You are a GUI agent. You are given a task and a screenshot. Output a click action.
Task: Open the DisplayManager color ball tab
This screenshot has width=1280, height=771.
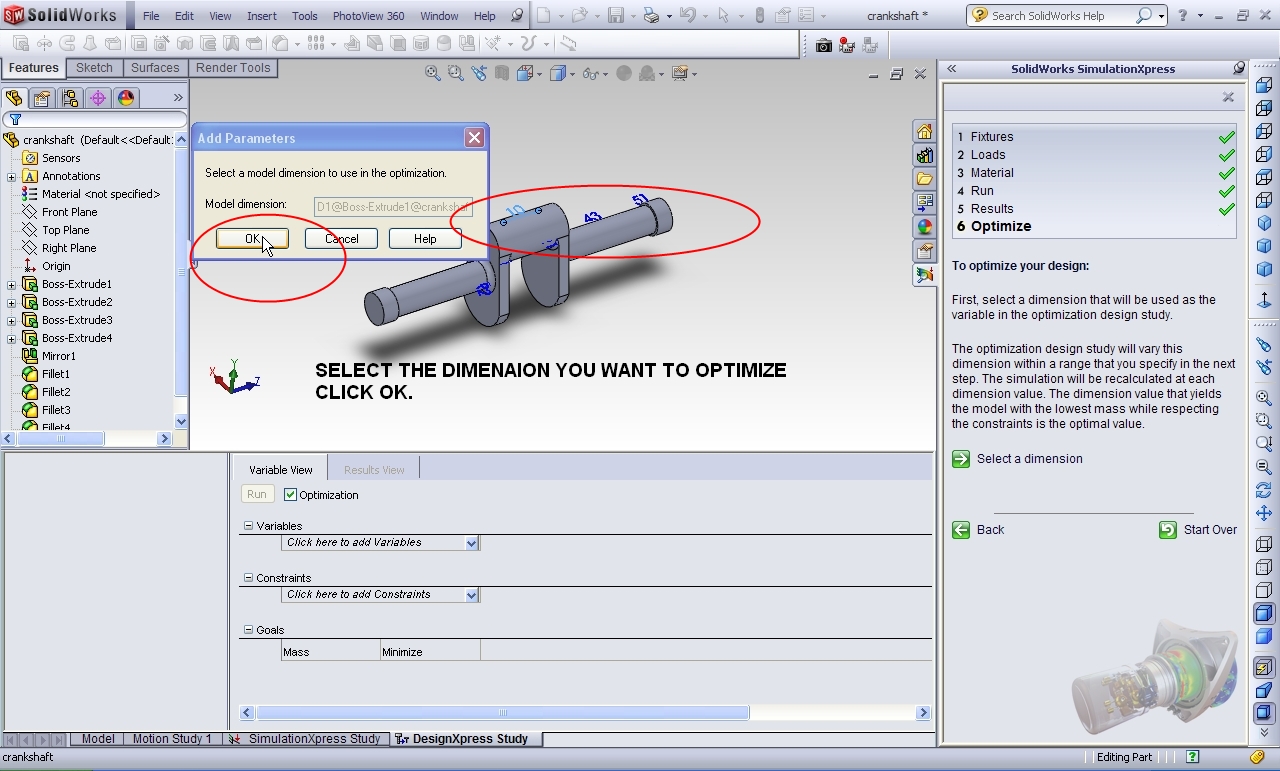(x=126, y=98)
